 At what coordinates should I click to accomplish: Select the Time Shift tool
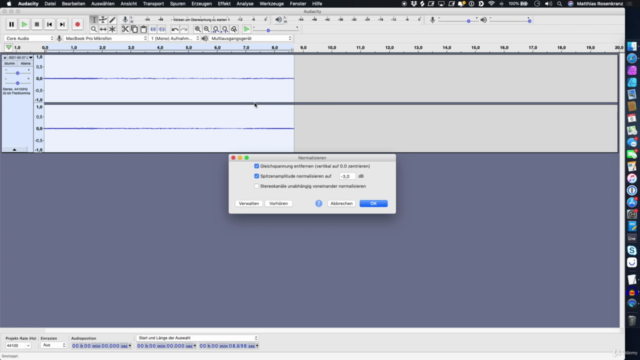tap(103, 29)
